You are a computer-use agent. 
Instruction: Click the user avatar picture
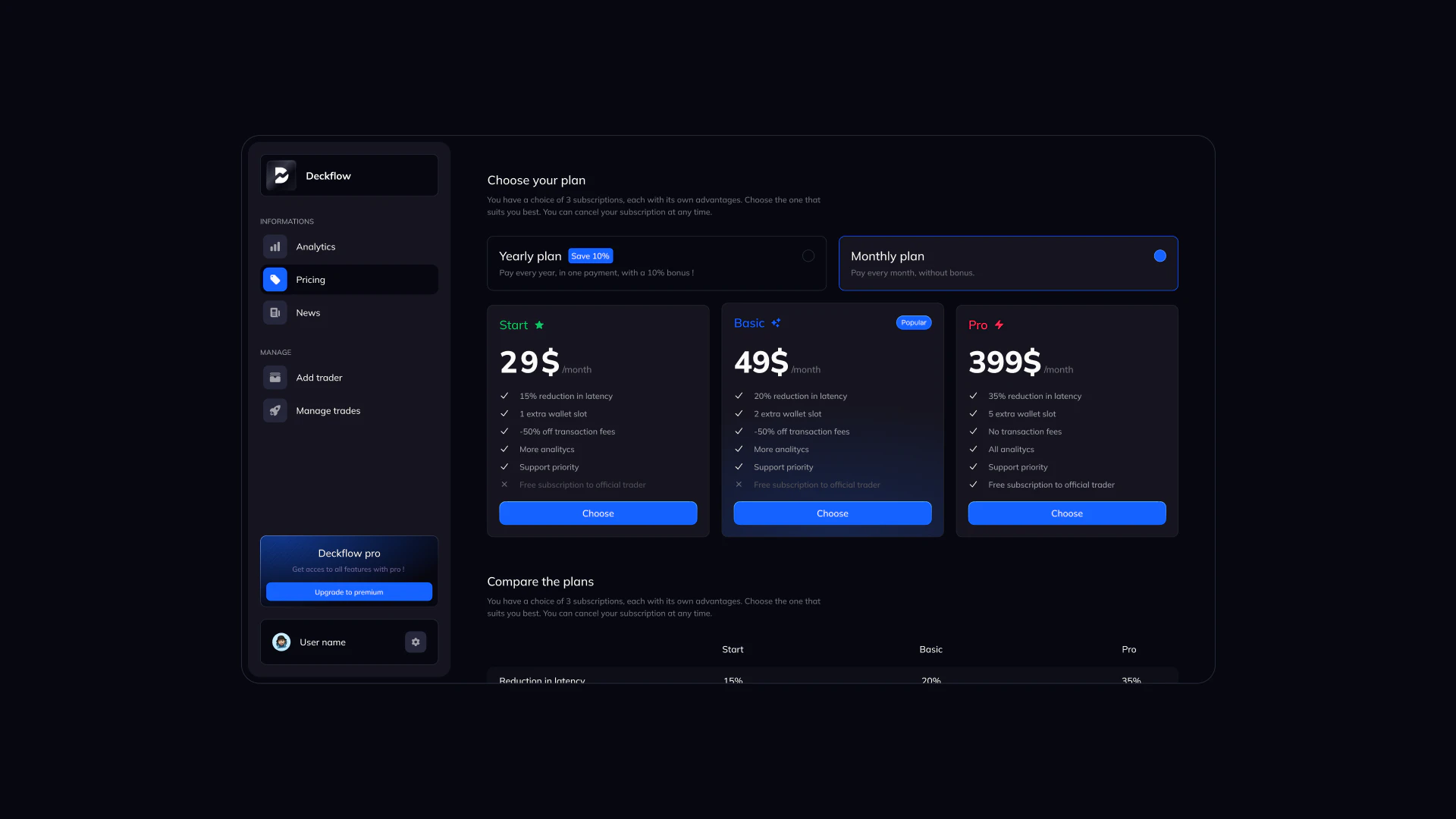pos(281,642)
